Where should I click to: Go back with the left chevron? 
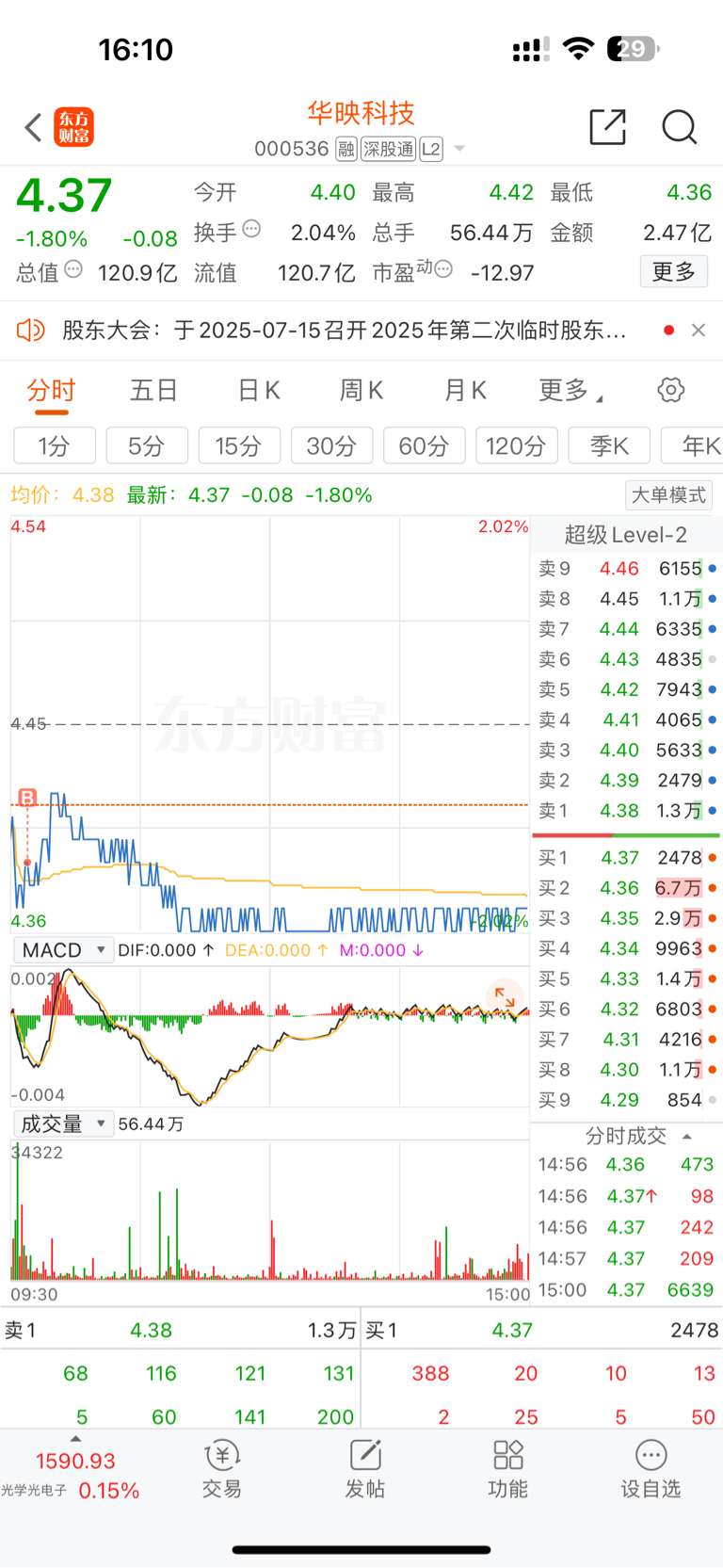coord(33,127)
